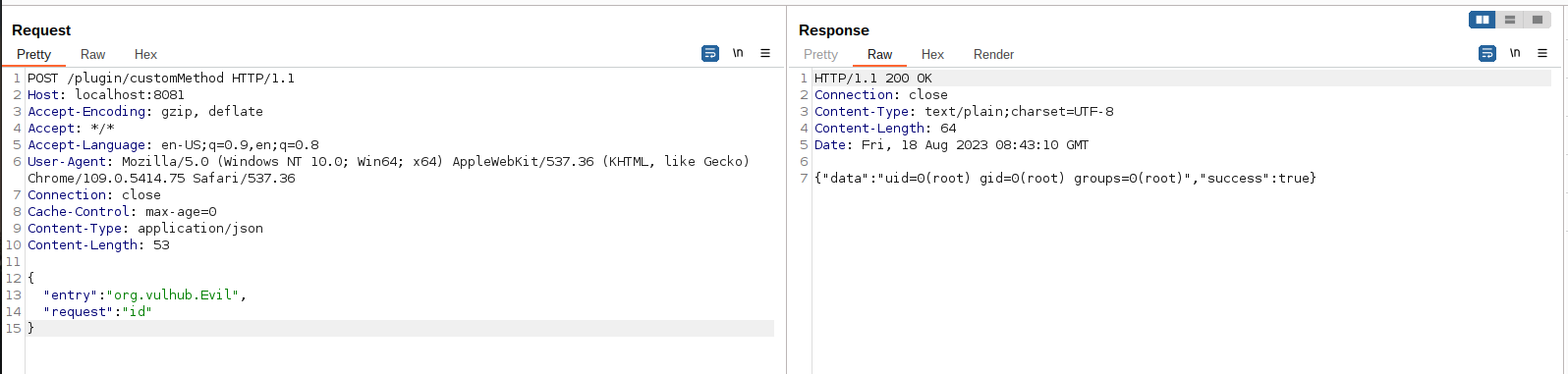Click the JSON response body line
Image resolution: width=1568 pixels, height=374 pixels.
point(1065,179)
